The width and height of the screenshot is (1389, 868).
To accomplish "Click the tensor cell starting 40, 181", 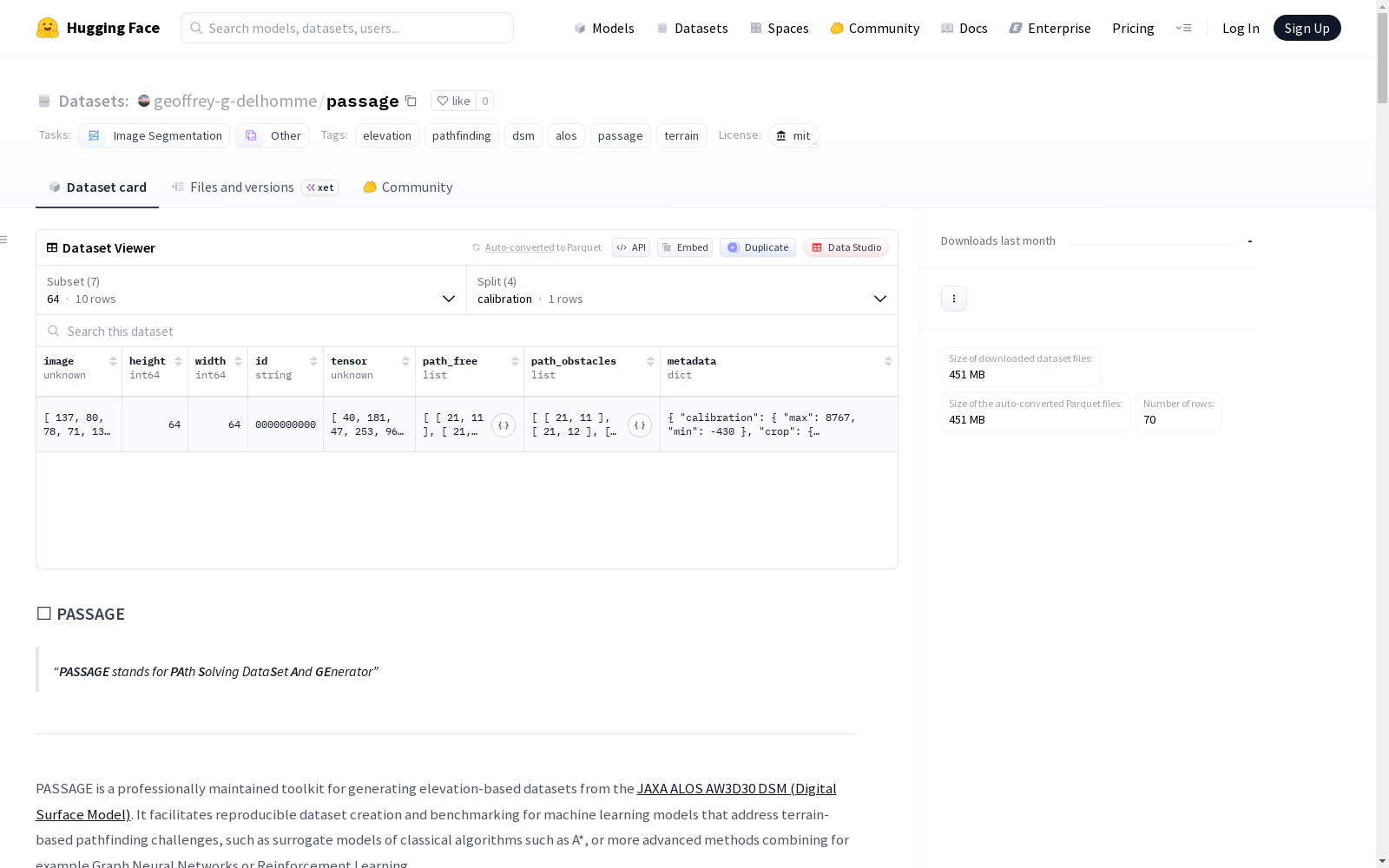I will click(367, 424).
